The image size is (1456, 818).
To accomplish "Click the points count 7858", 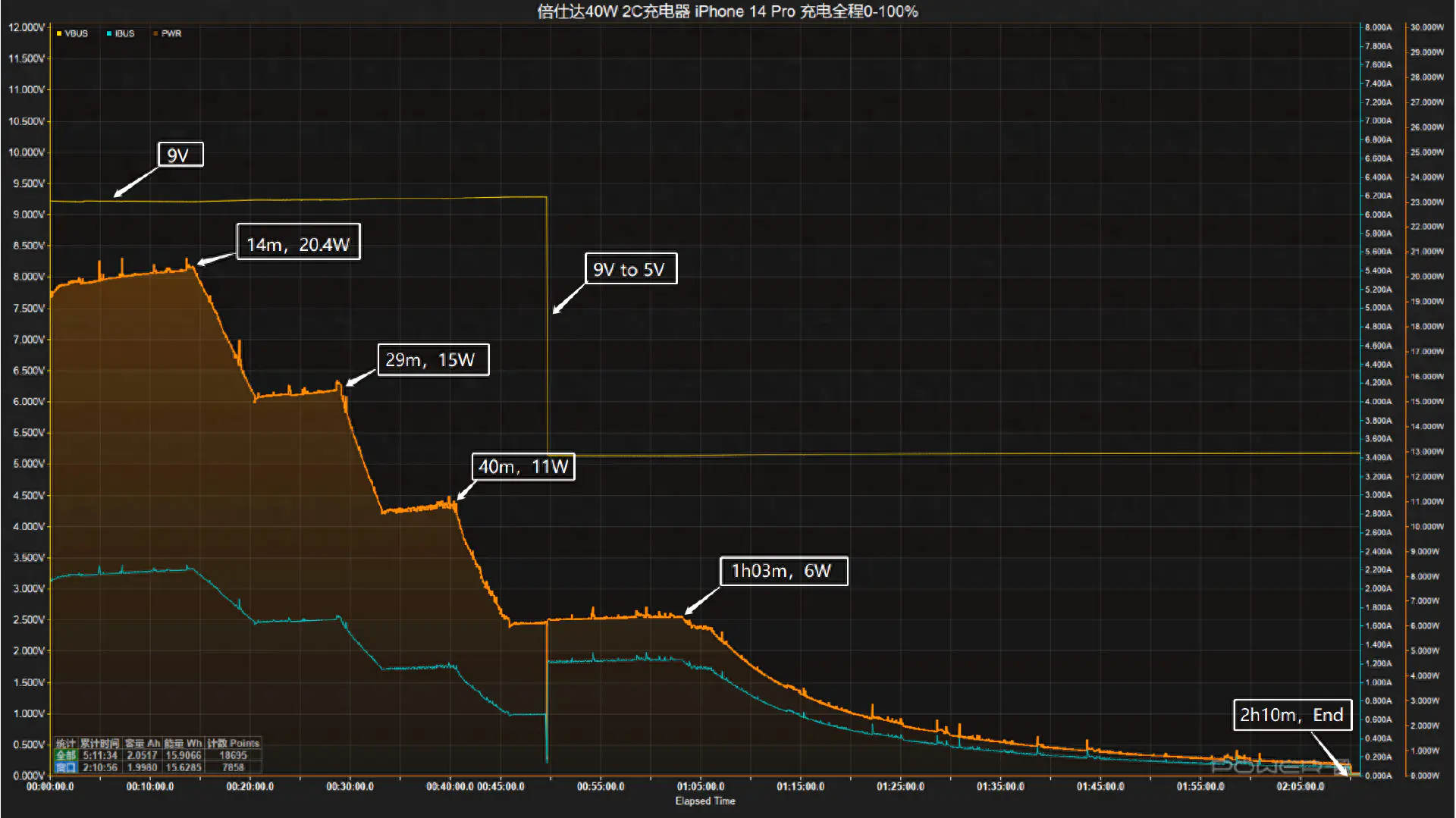I will coord(234,767).
